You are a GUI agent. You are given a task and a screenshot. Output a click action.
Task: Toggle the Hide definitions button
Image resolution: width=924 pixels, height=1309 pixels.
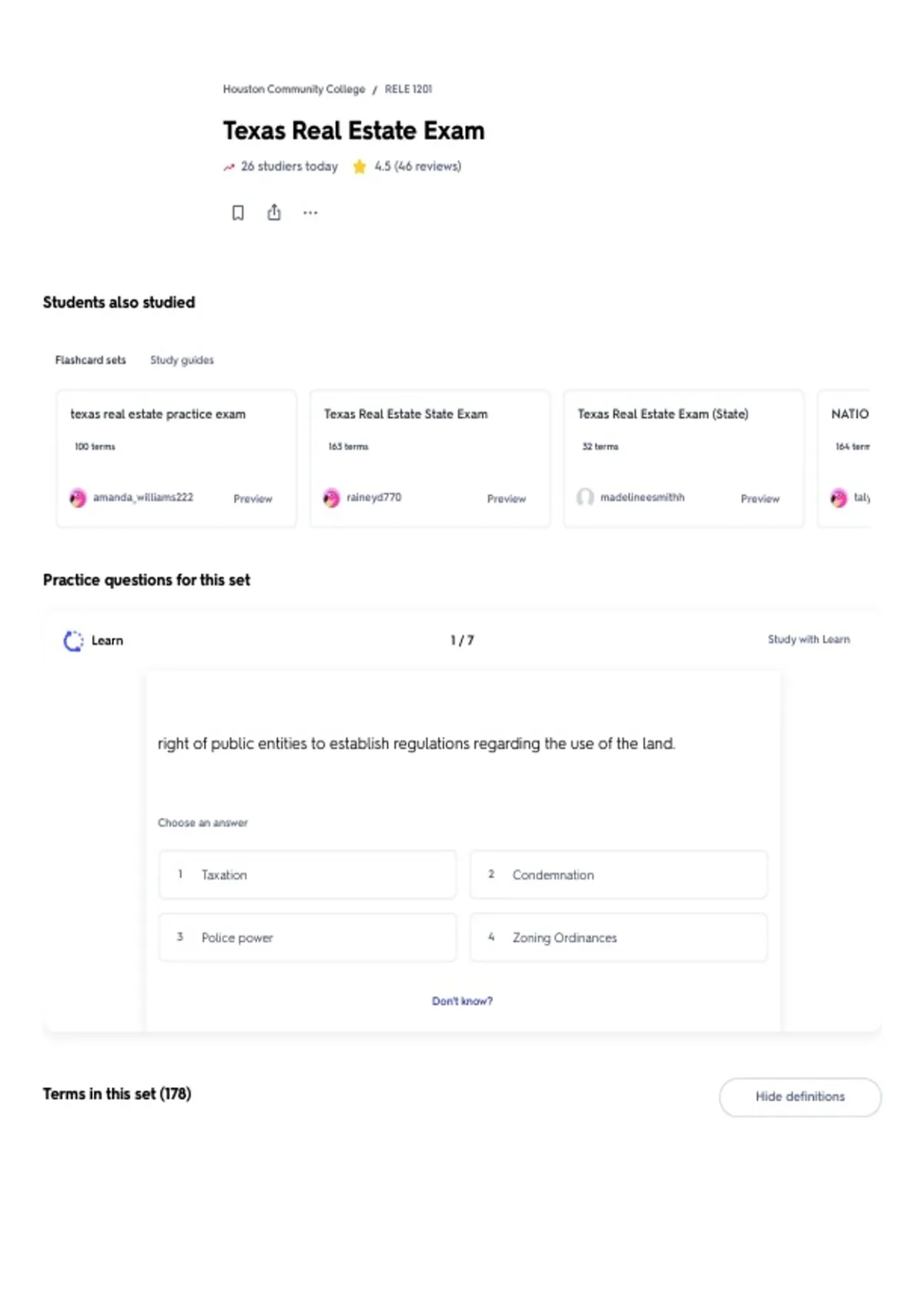click(800, 1096)
